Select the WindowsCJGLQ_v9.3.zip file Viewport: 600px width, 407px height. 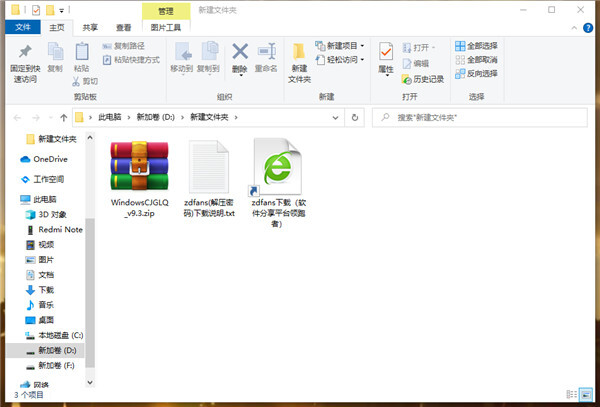point(139,179)
